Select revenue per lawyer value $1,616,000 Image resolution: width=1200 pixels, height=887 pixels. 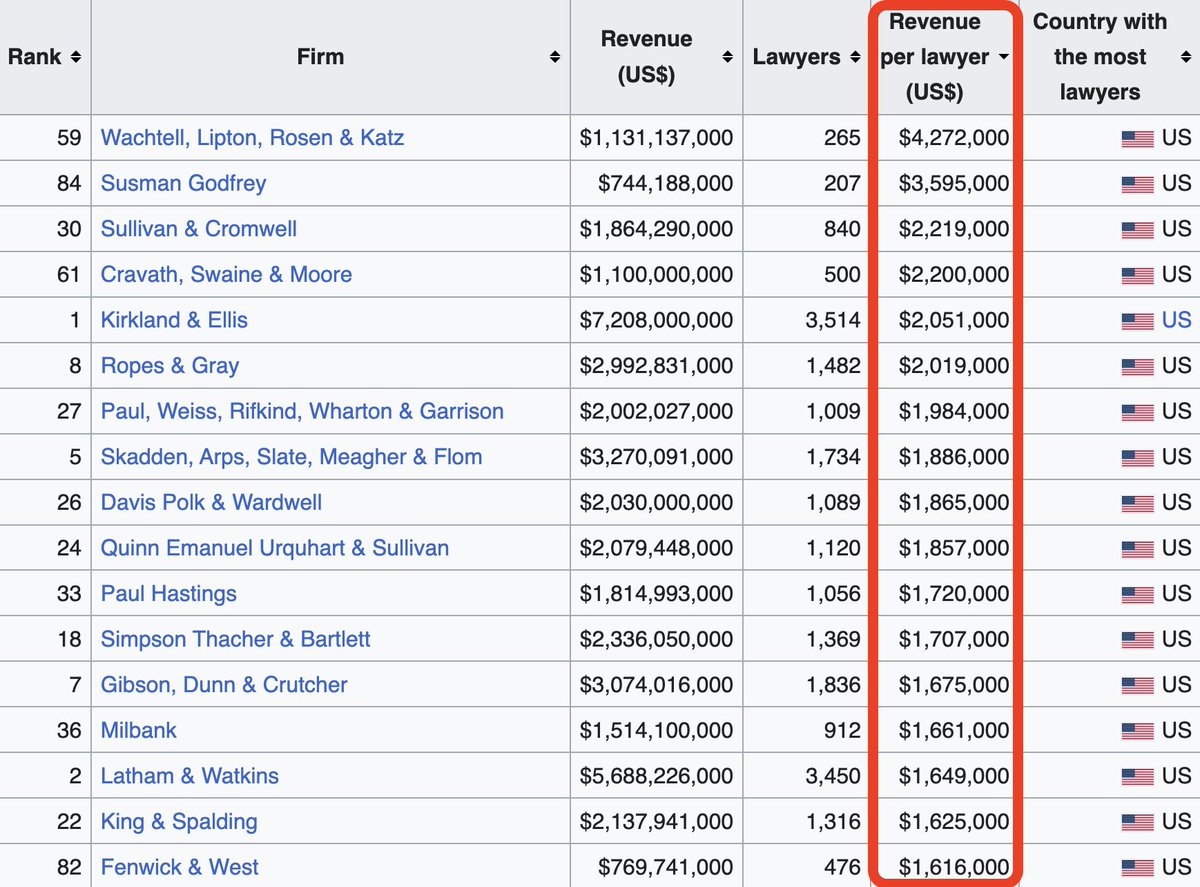[x=953, y=867]
